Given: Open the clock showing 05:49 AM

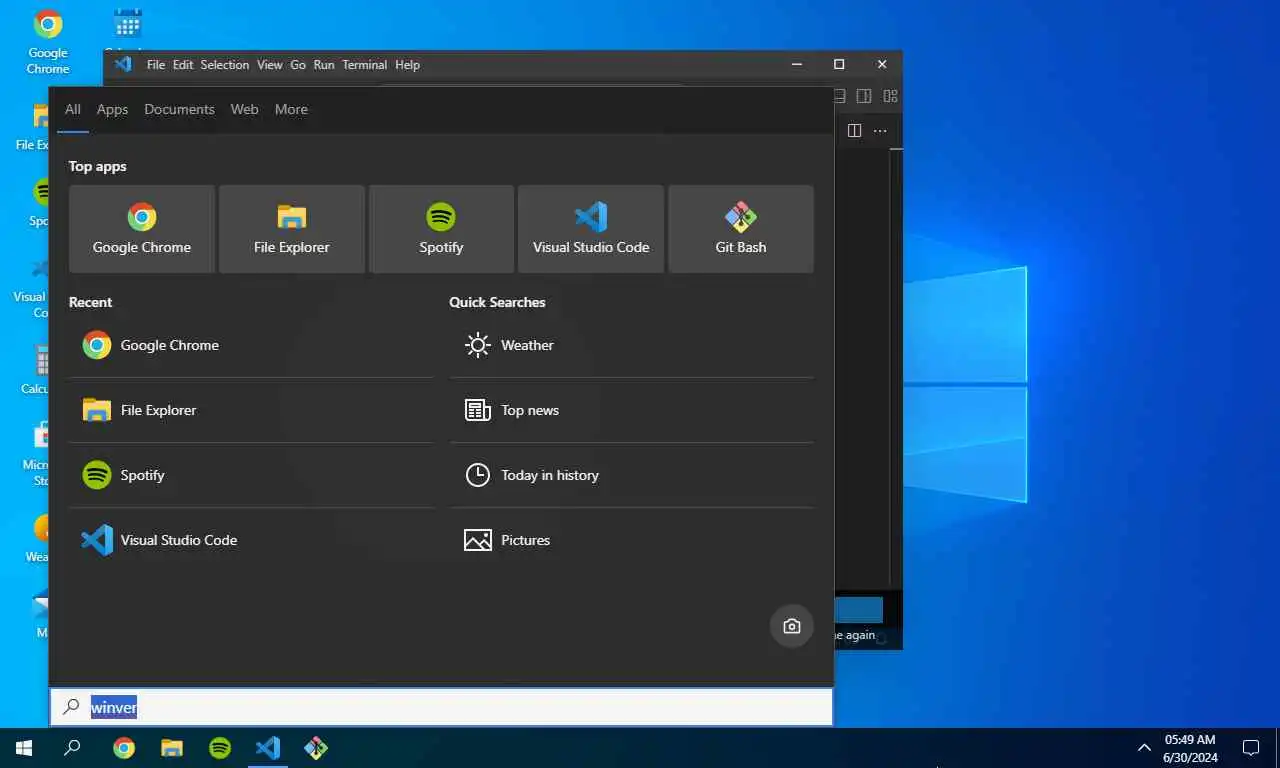Looking at the screenshot, I should coord(1190,748).
